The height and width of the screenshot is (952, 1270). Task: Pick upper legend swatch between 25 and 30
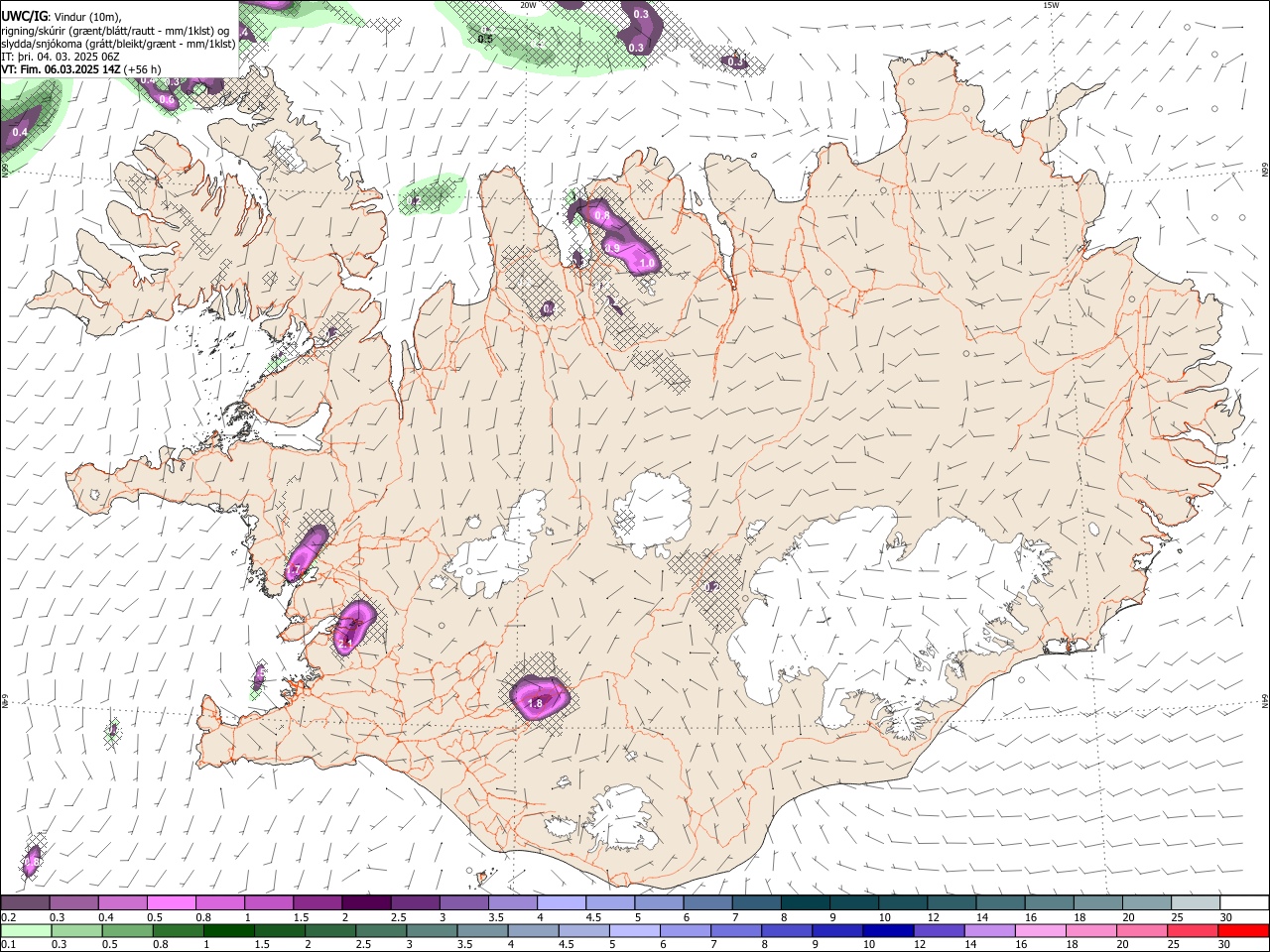pos(1196,903)
